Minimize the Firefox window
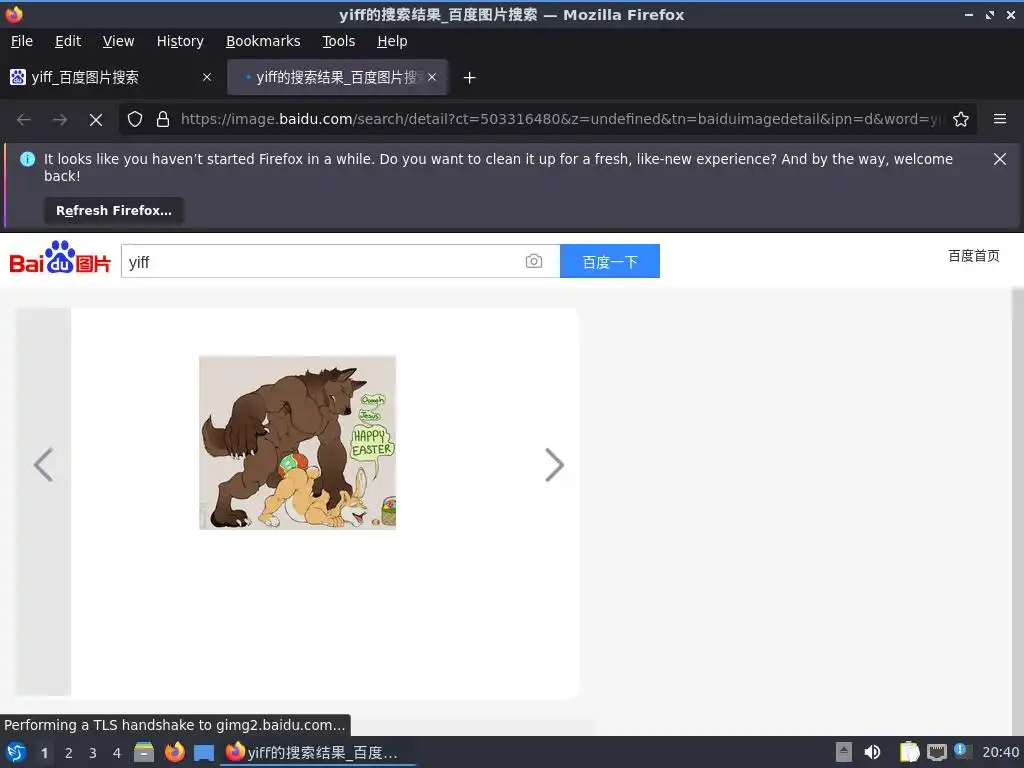 click(x=968, y=14)
